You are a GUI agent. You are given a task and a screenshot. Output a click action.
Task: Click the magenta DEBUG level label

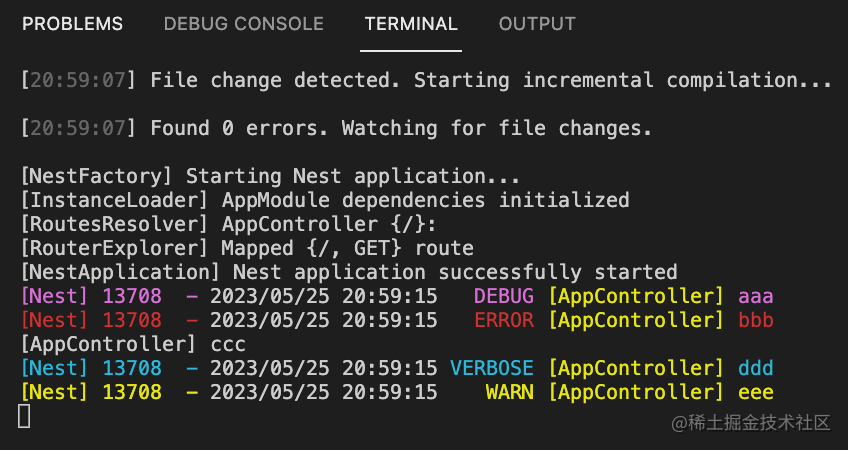(503, 296)
